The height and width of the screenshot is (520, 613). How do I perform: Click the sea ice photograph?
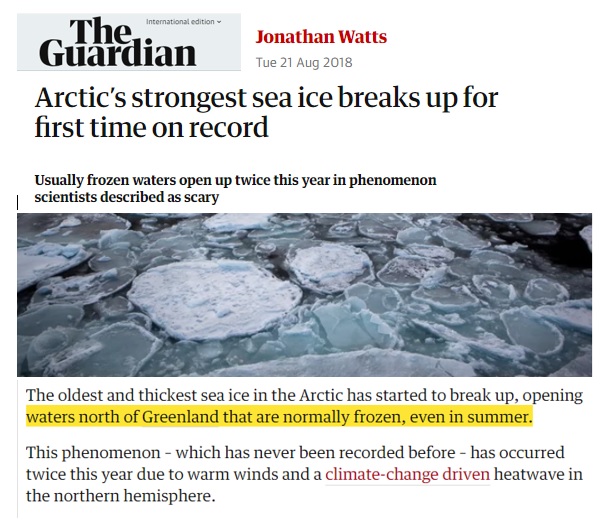pos(305,295)
